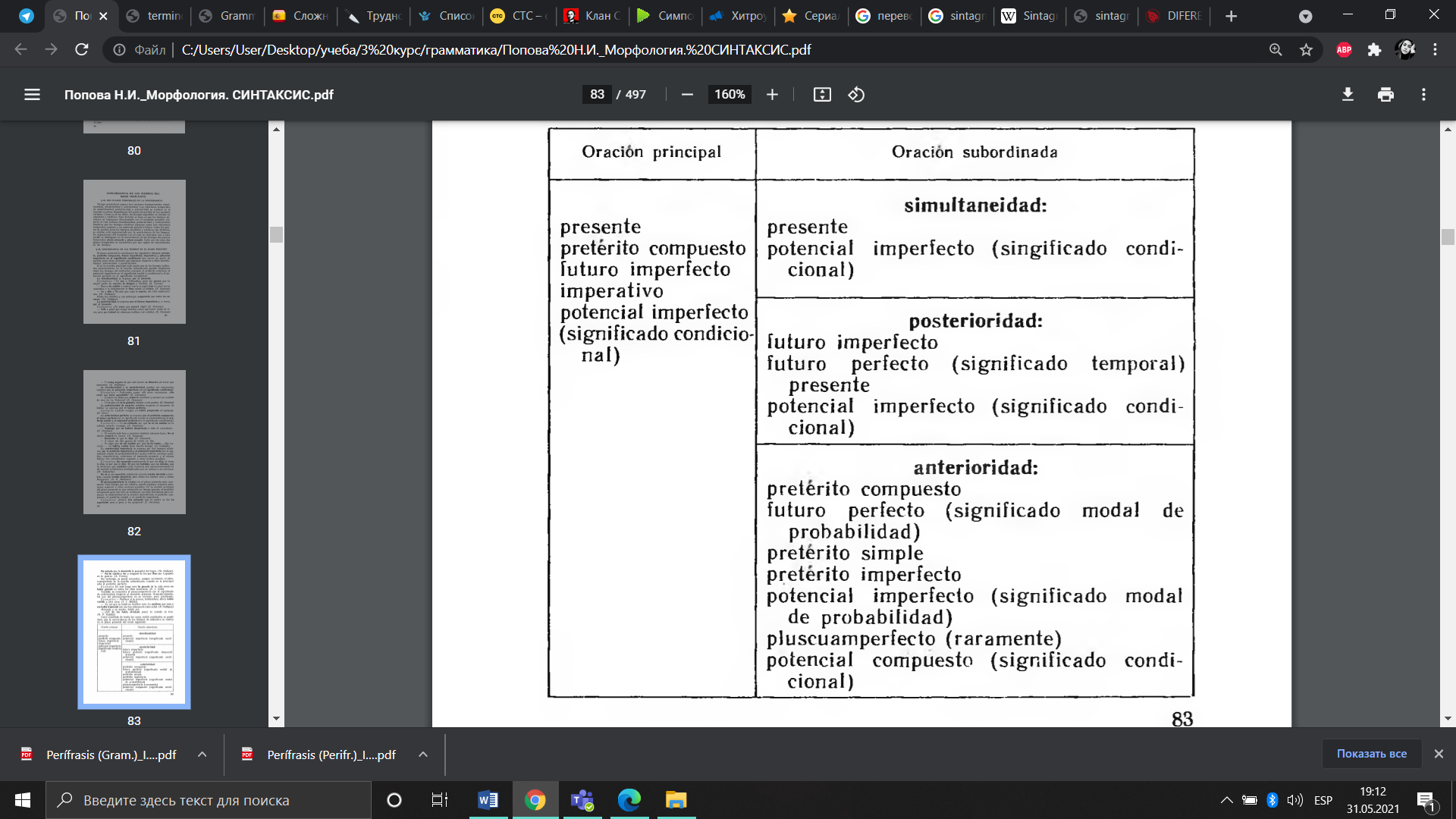Open the tab search dropdown
This screenshot has width=1456, height=819.
point(1305,16)
